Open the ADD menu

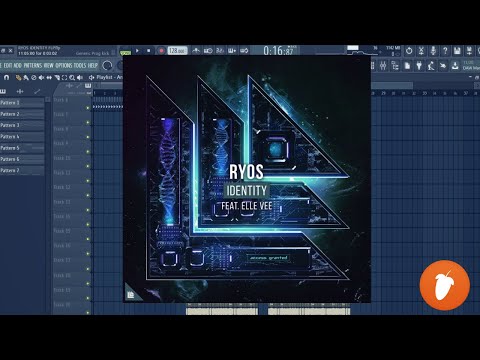point(18,65)
